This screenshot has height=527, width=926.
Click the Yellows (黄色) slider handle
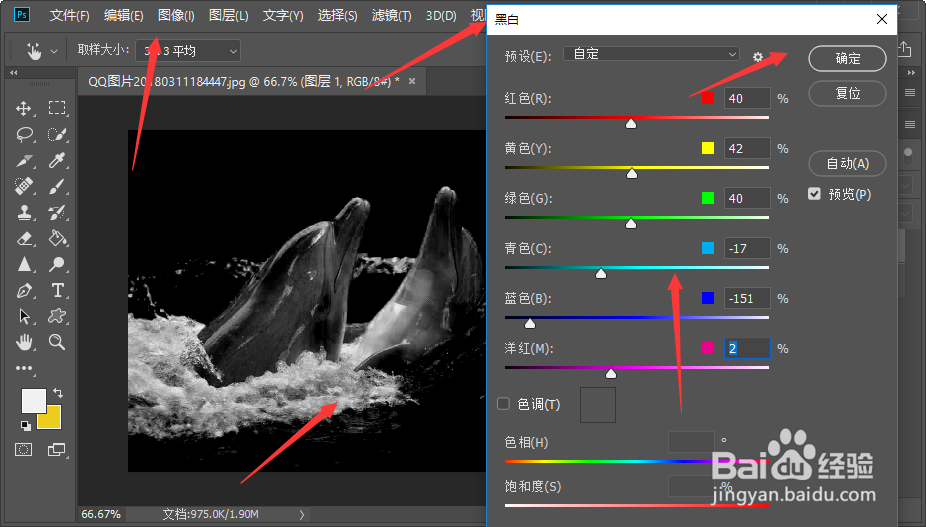(x=632, y=173)
